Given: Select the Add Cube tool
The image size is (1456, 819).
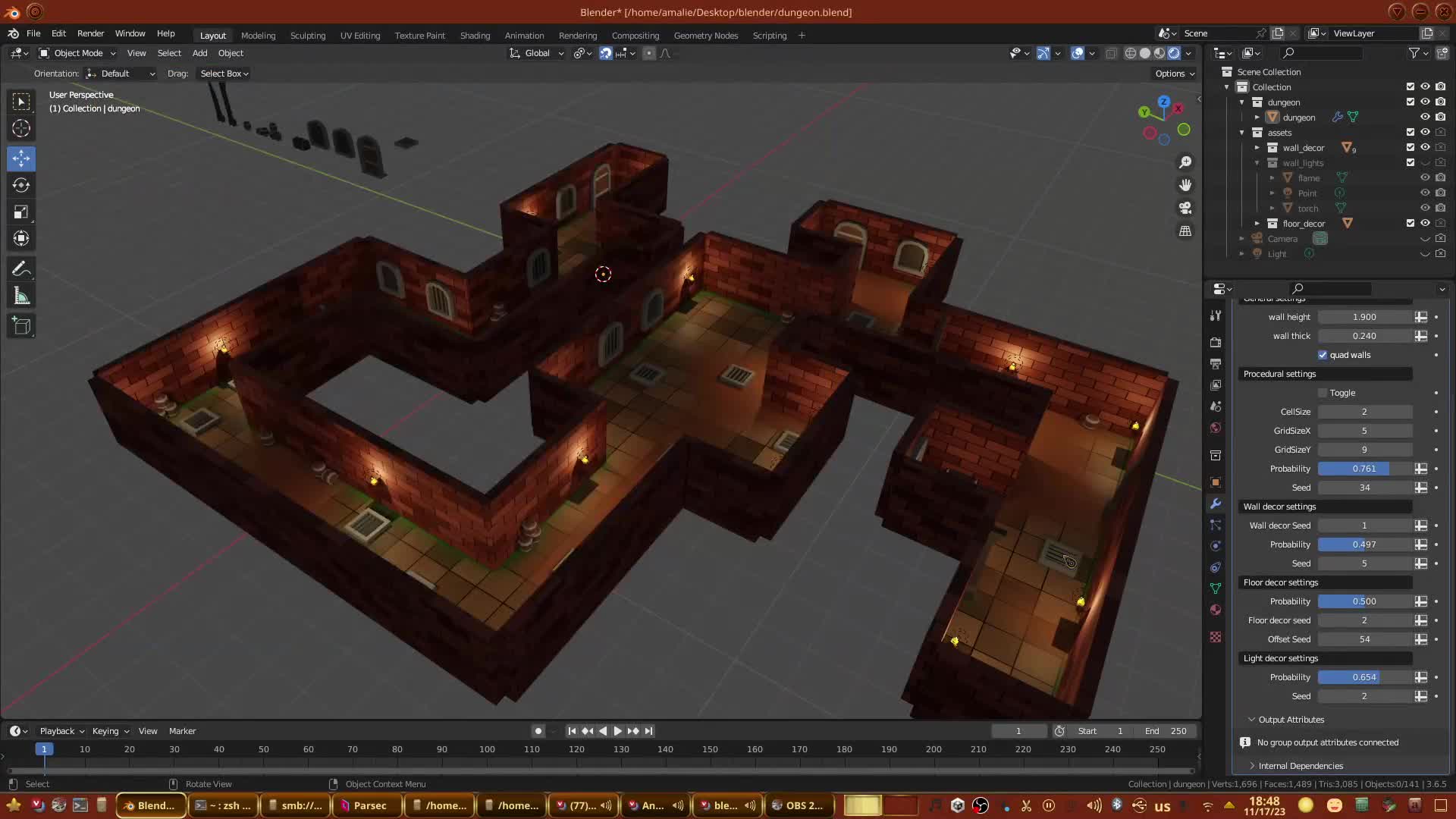Looking at the screenshot, I should (x=21, y=327).
